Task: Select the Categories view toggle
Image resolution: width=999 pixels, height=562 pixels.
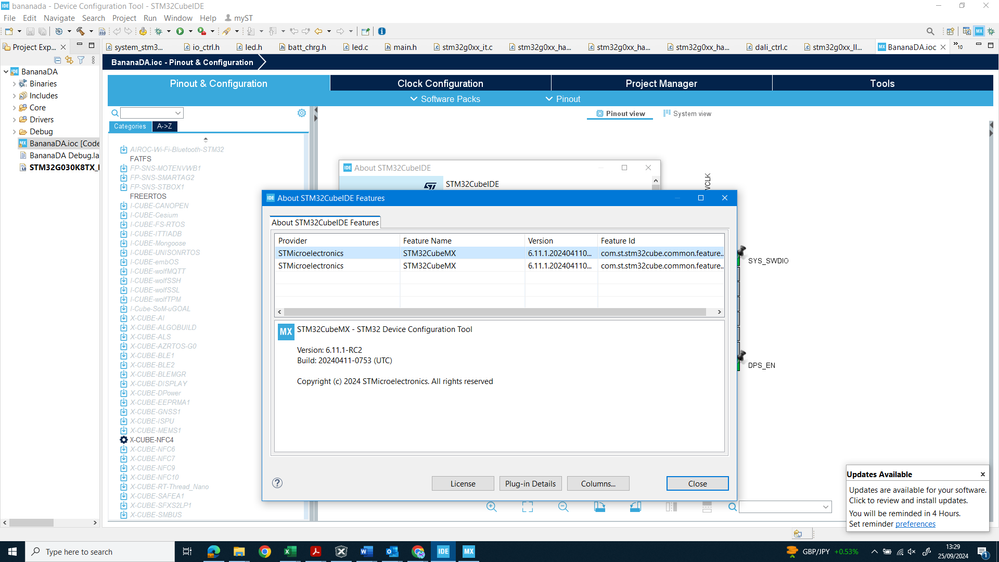Action: pyautogui.click(x=130, y=126)
